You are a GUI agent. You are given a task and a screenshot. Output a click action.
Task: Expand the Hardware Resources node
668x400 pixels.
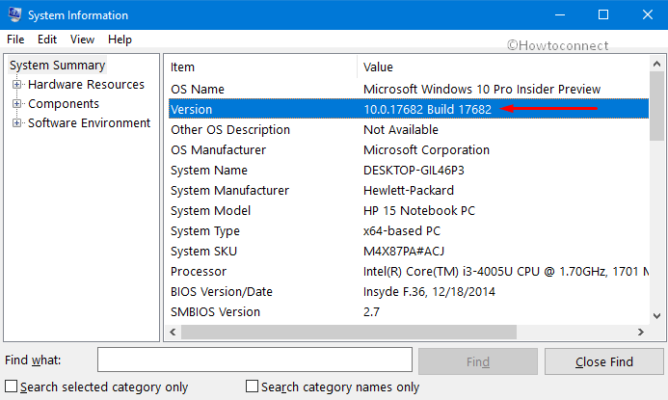(17, 84)
